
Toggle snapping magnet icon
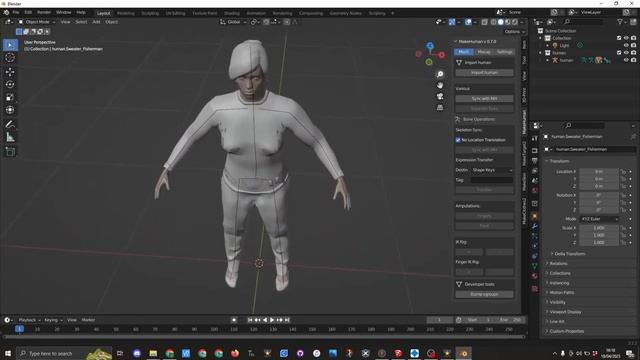pyautogui.click(x=267, y=22)
